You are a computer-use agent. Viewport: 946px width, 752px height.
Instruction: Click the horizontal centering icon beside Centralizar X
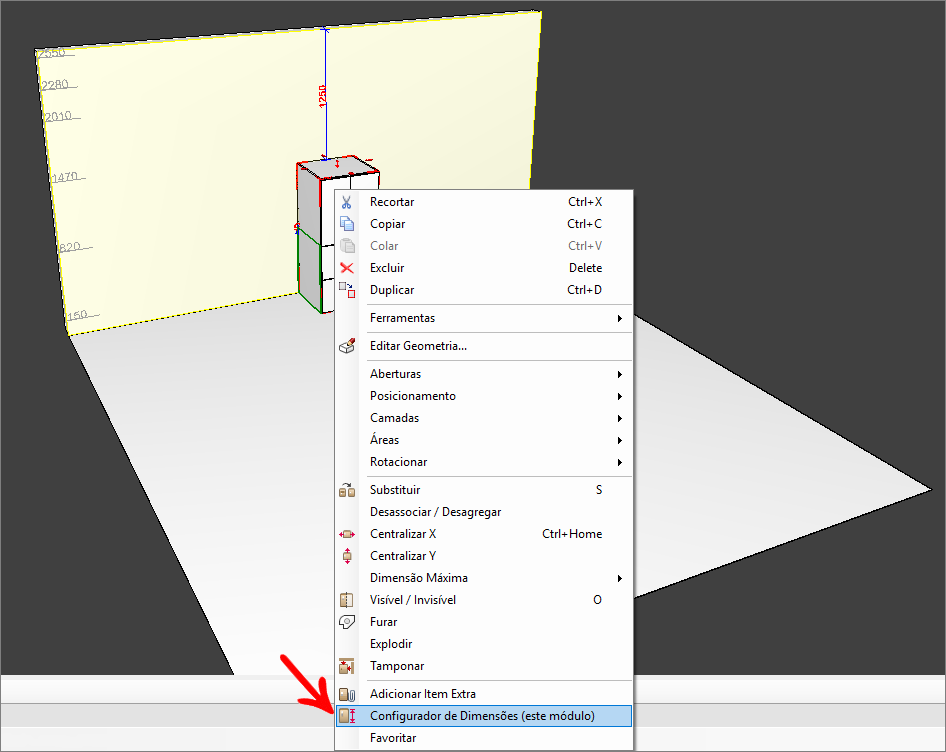coord(347,534)
